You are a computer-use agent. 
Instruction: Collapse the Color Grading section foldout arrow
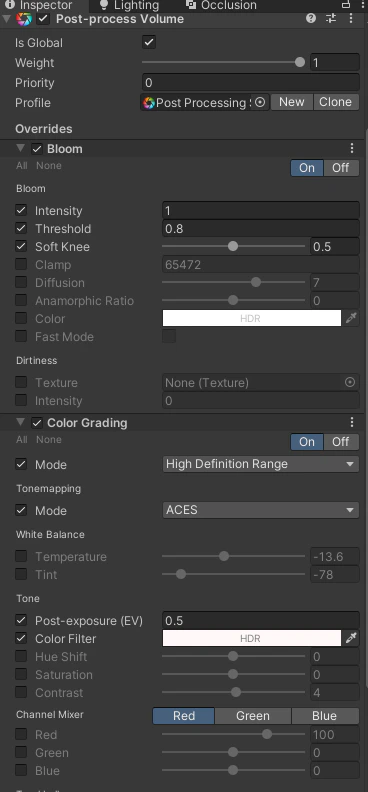click(x=20, y=422)
